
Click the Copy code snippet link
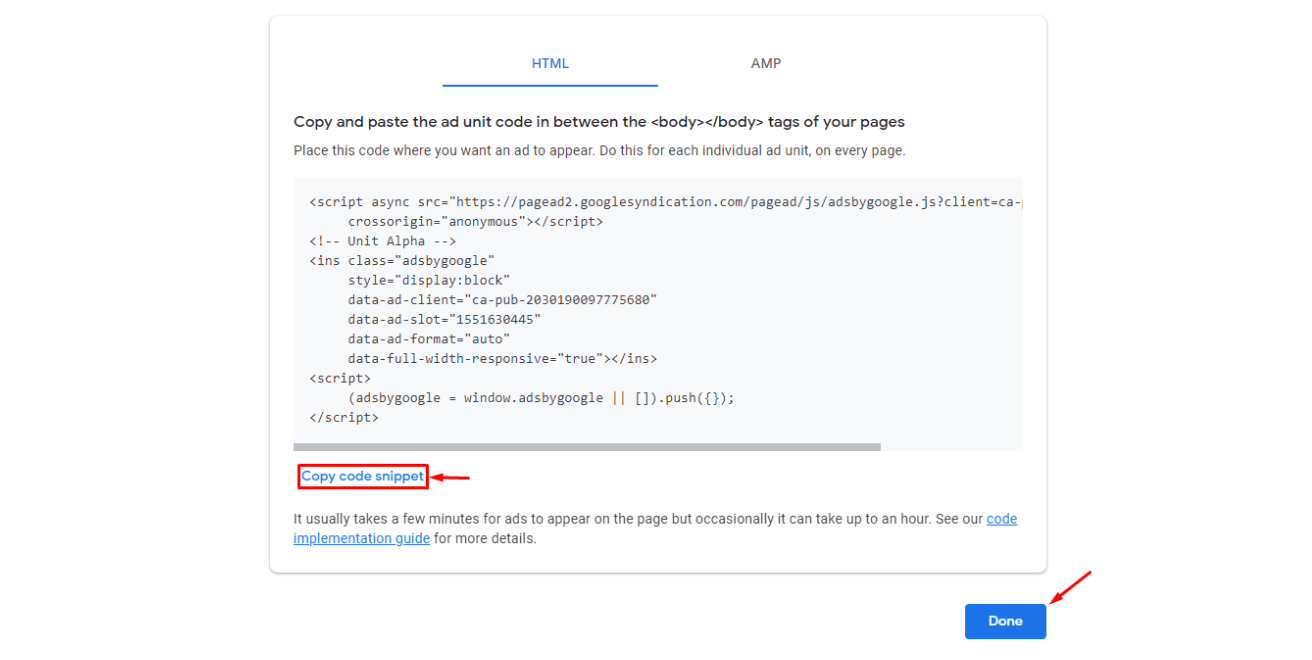362,476
